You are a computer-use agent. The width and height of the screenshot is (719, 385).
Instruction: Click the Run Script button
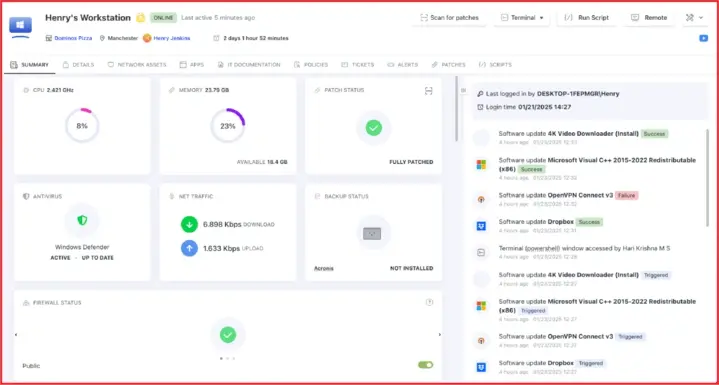586,18
